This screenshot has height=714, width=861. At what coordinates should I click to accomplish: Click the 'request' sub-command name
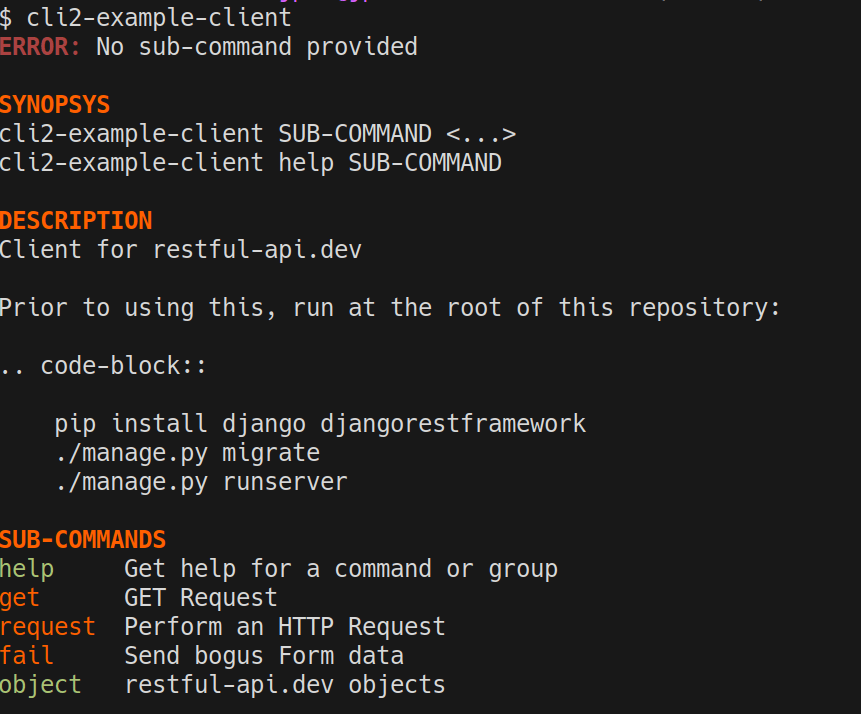(48, 627)
